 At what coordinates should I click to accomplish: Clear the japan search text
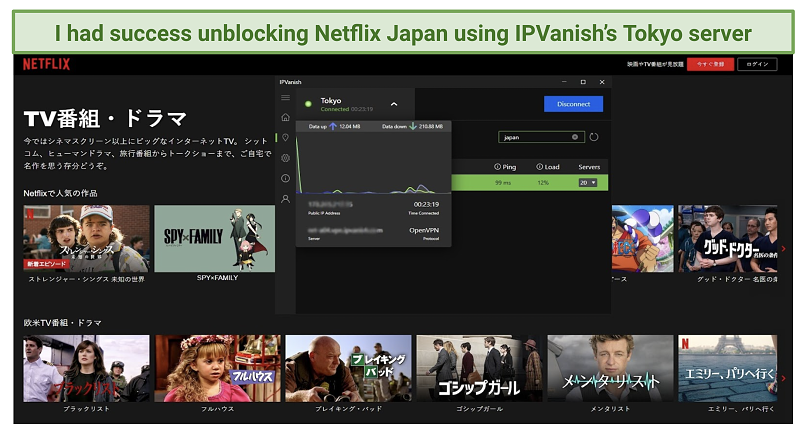[575, 137]
